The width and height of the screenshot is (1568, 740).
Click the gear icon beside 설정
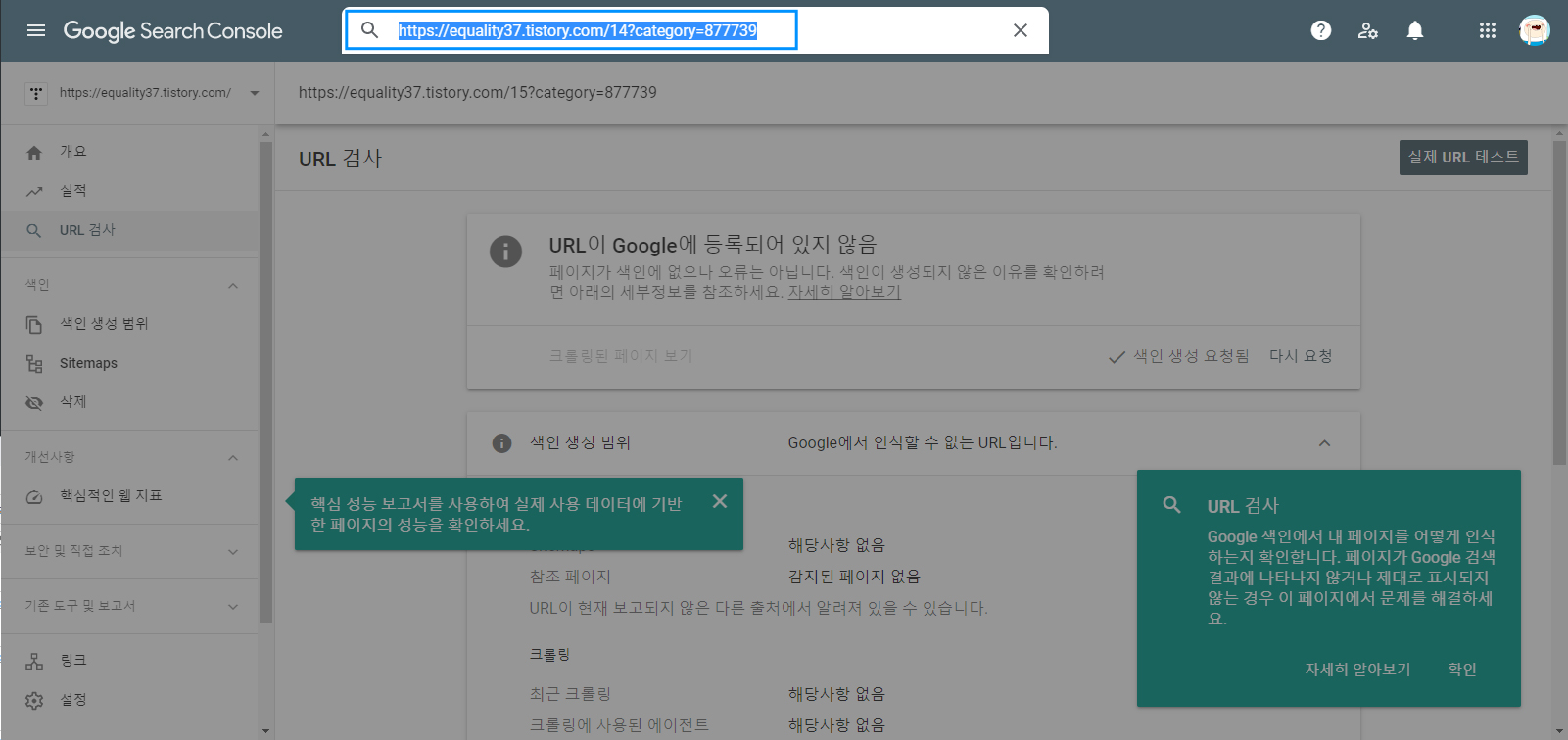pyautogui.click(x=34, y=700)
